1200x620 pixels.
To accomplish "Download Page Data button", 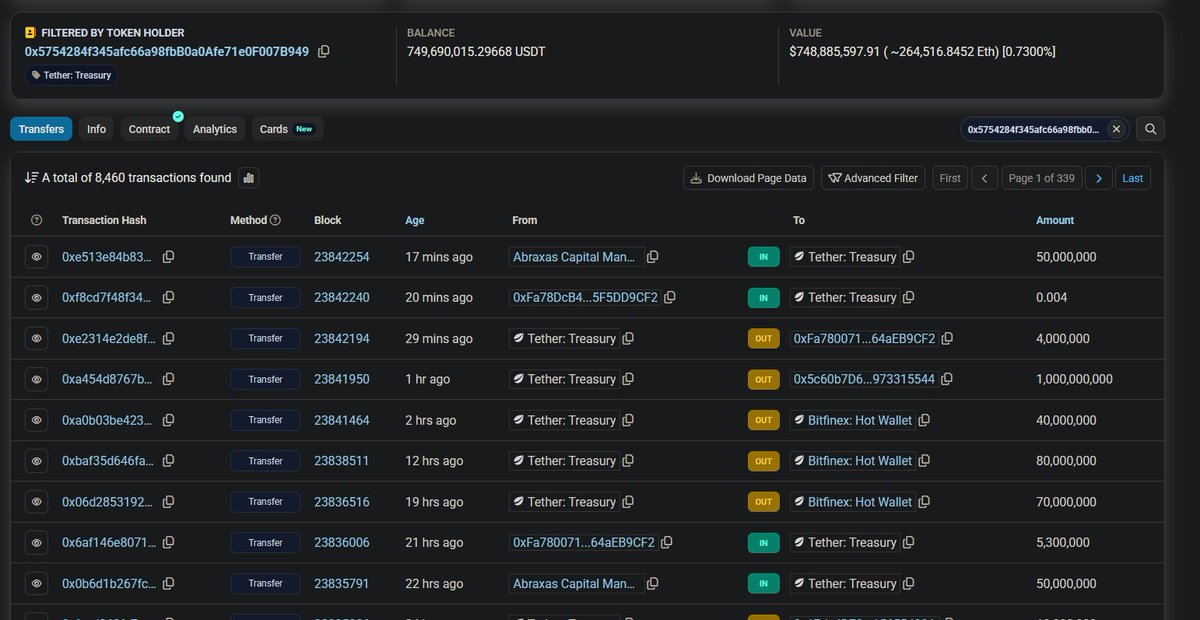I will click(749, 178).
